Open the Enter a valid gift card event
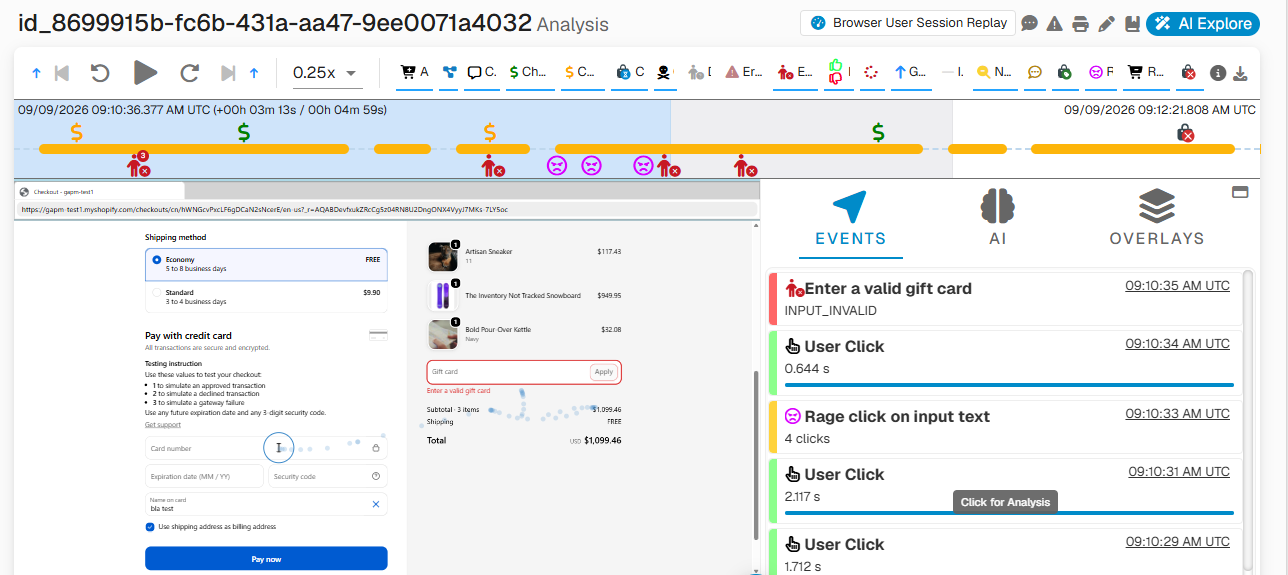Screen dimensions: 1288x575 1004,298
